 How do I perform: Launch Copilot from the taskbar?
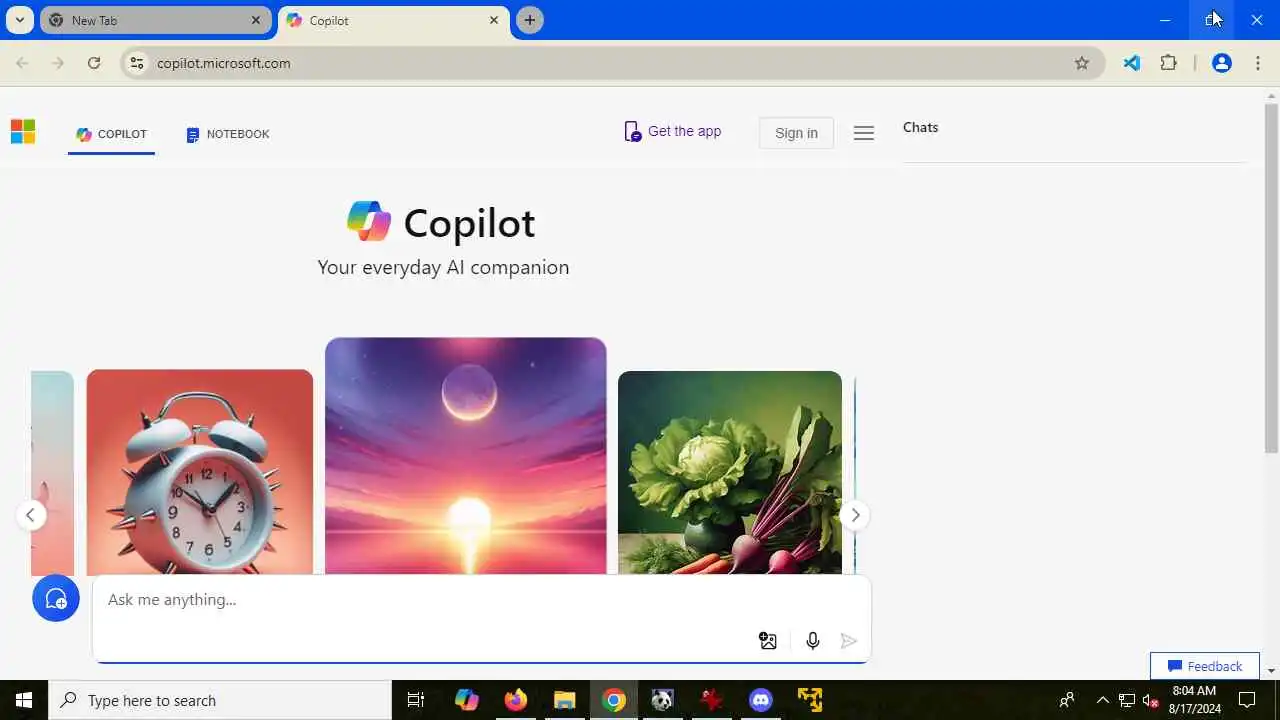tap(466, 700)
